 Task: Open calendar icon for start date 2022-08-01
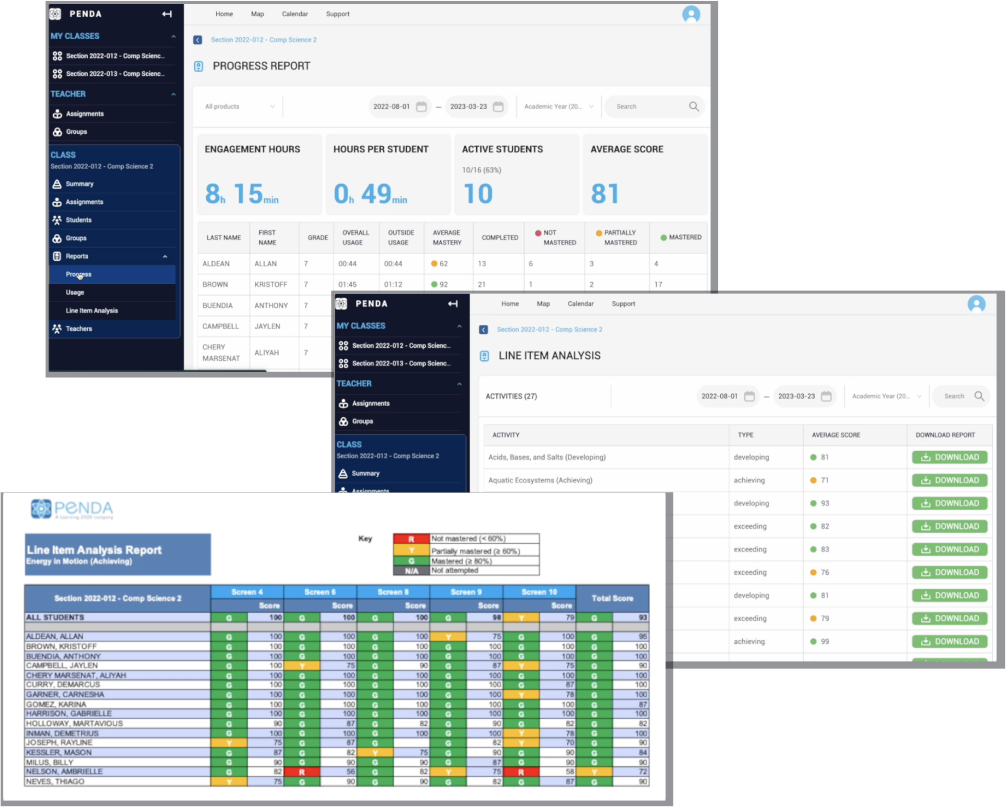click(x=422, y=106)
